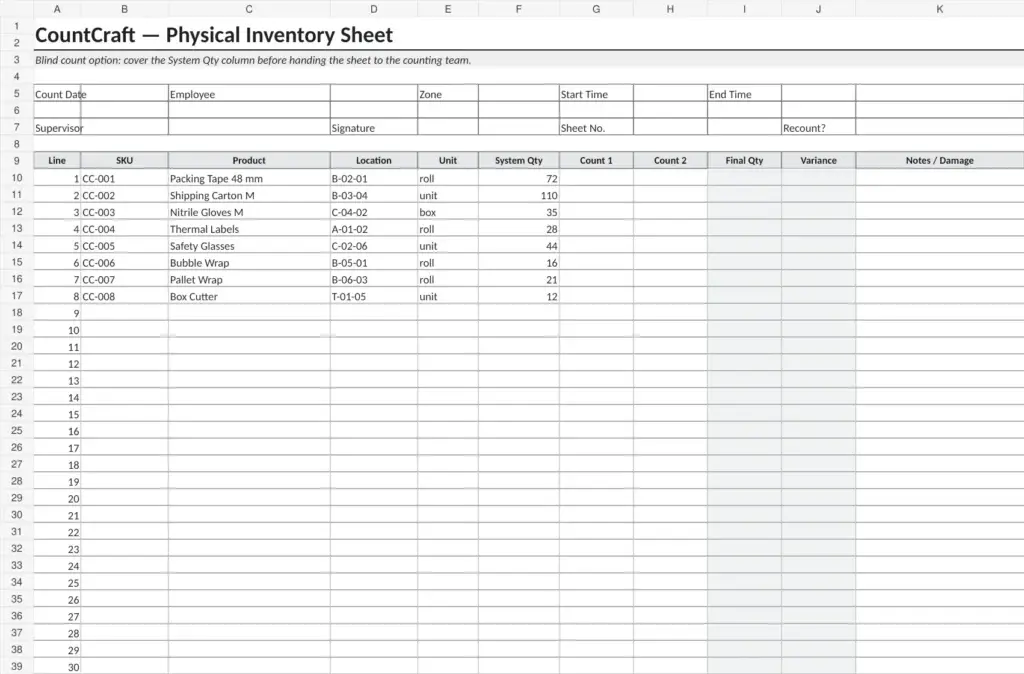The image size is (1024, 674).
Task: Click location cell B-02-01
Action: point(374,178)
